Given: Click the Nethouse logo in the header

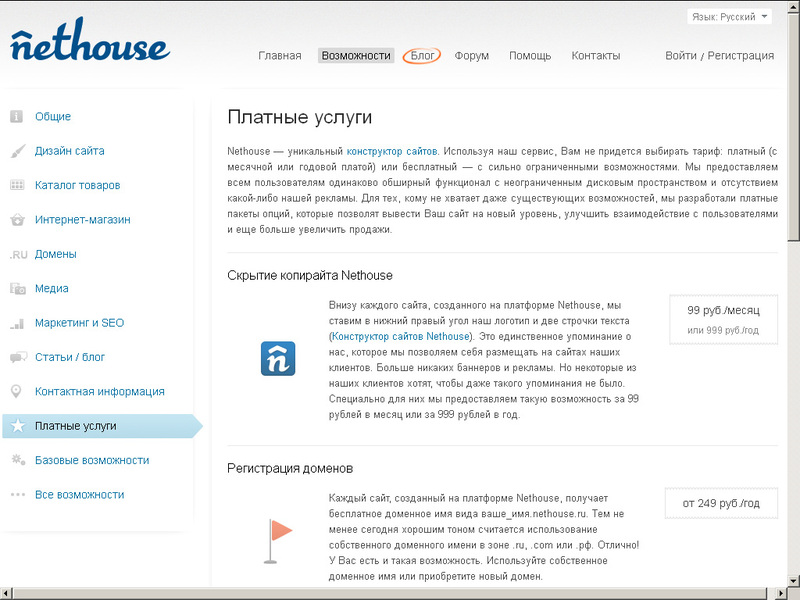Looking at the screenshot, I should (x=90, y=45).
